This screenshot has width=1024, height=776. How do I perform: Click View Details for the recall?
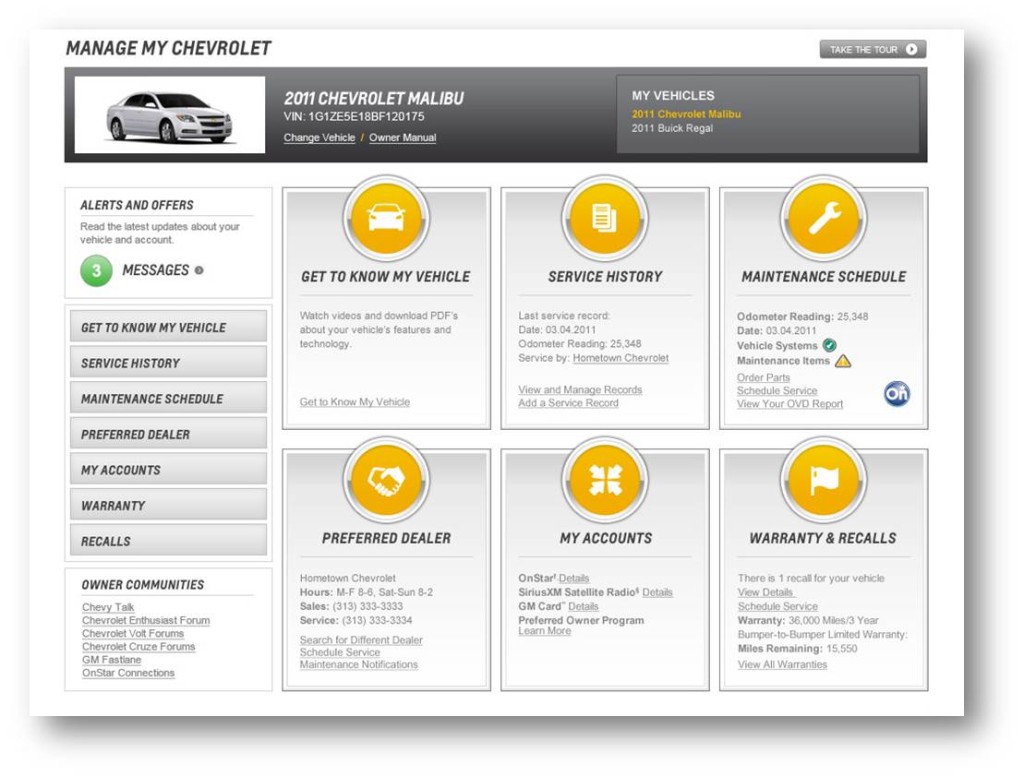765,592
